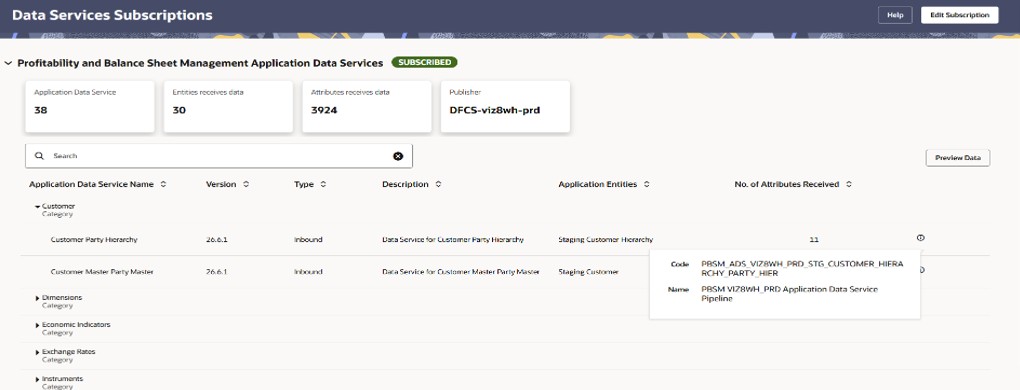Expand the Instruments category
The image size is (1020, 390).
click(37, 379)
